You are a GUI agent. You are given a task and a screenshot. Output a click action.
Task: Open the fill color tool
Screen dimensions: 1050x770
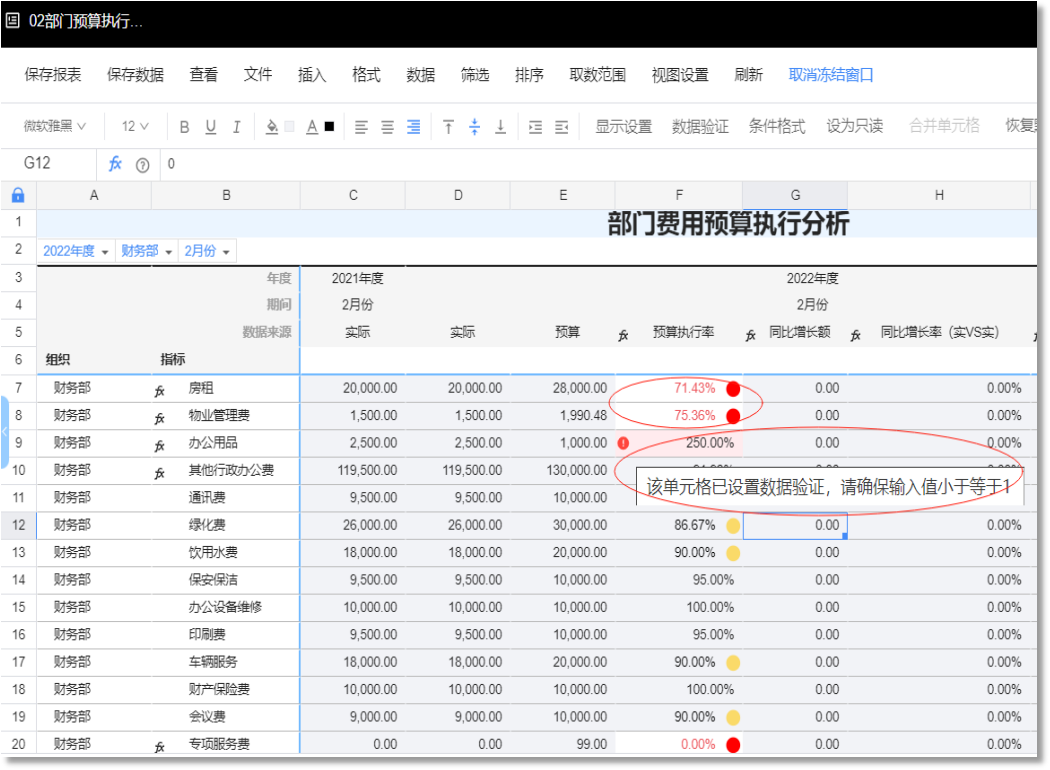(272, 126)
